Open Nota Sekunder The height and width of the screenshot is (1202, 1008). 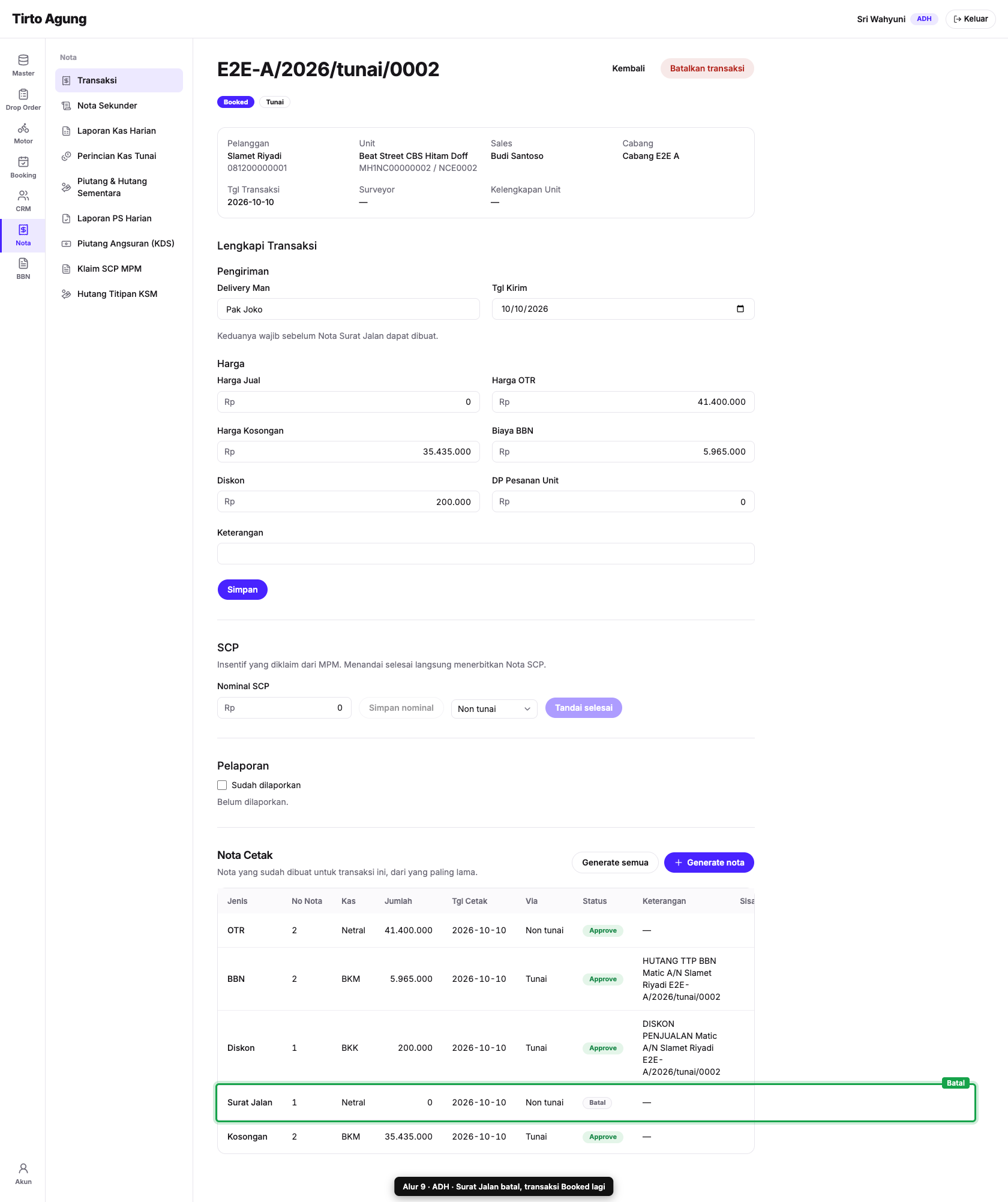[x=119, y=106]
